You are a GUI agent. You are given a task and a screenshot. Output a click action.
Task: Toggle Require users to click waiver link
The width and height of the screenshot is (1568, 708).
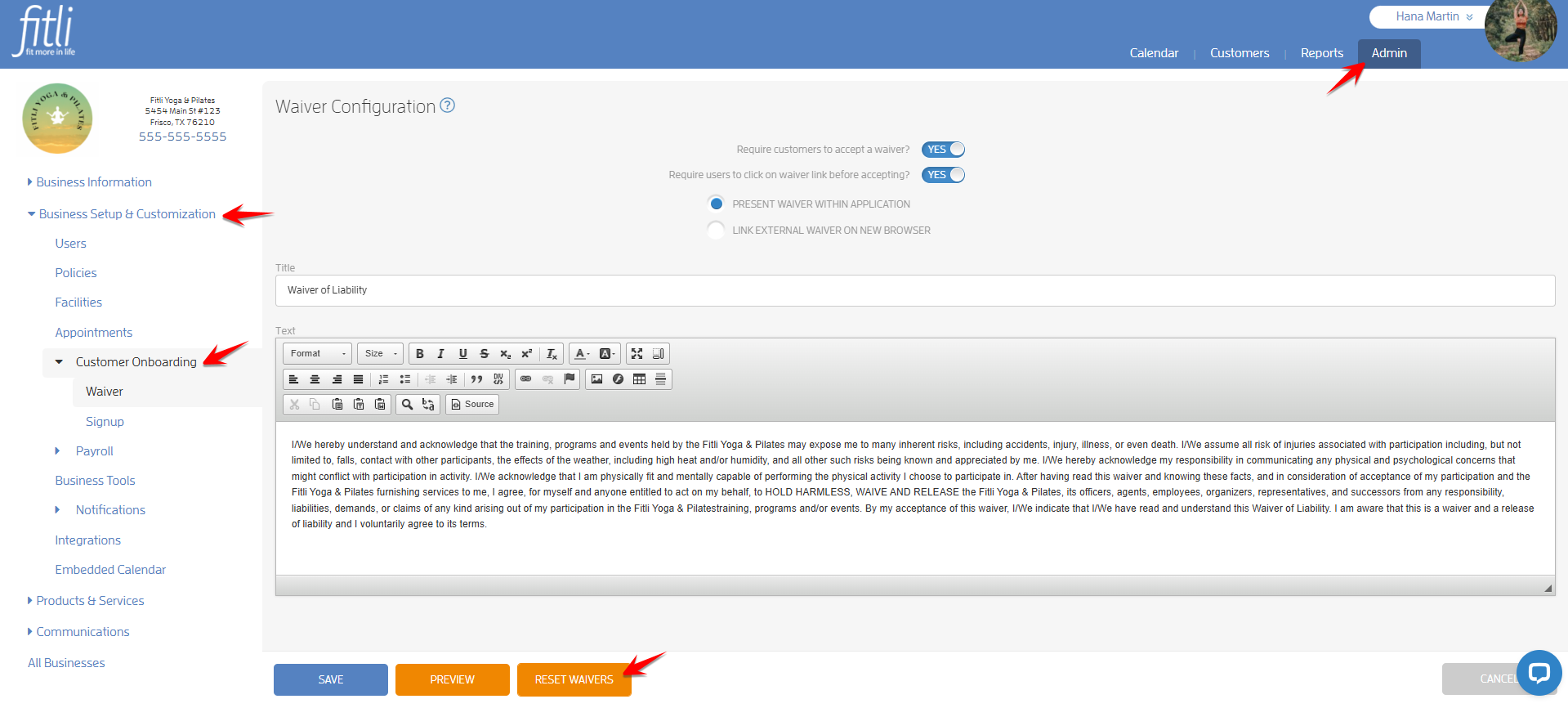click(943, 175)
